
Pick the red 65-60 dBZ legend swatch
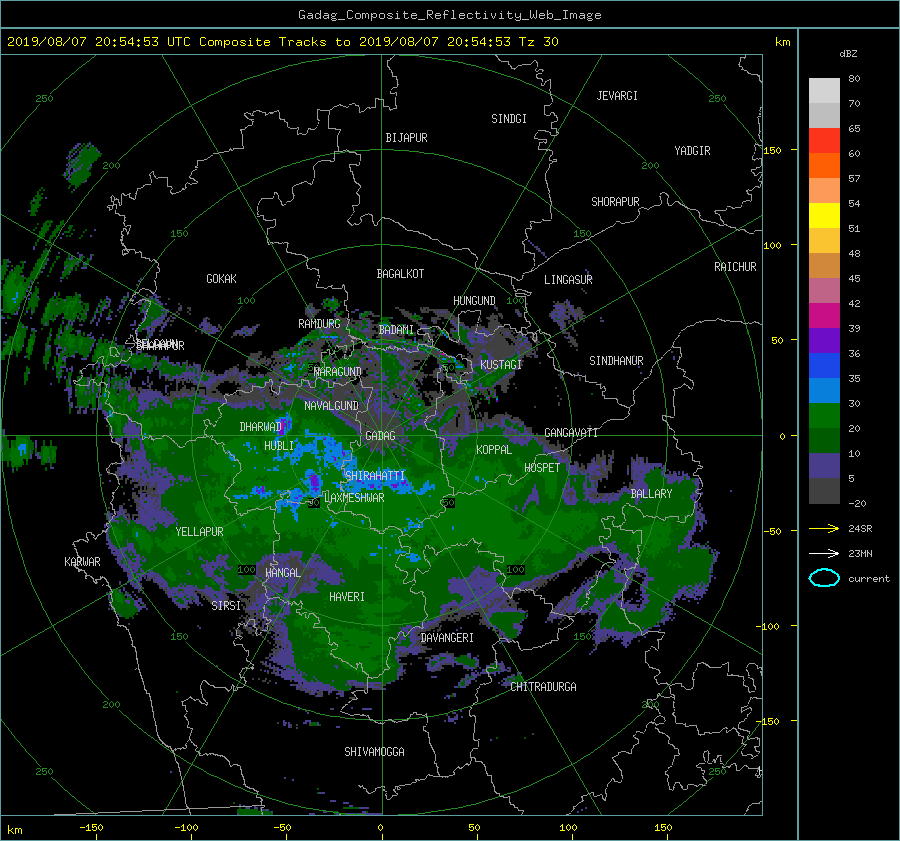824,141
